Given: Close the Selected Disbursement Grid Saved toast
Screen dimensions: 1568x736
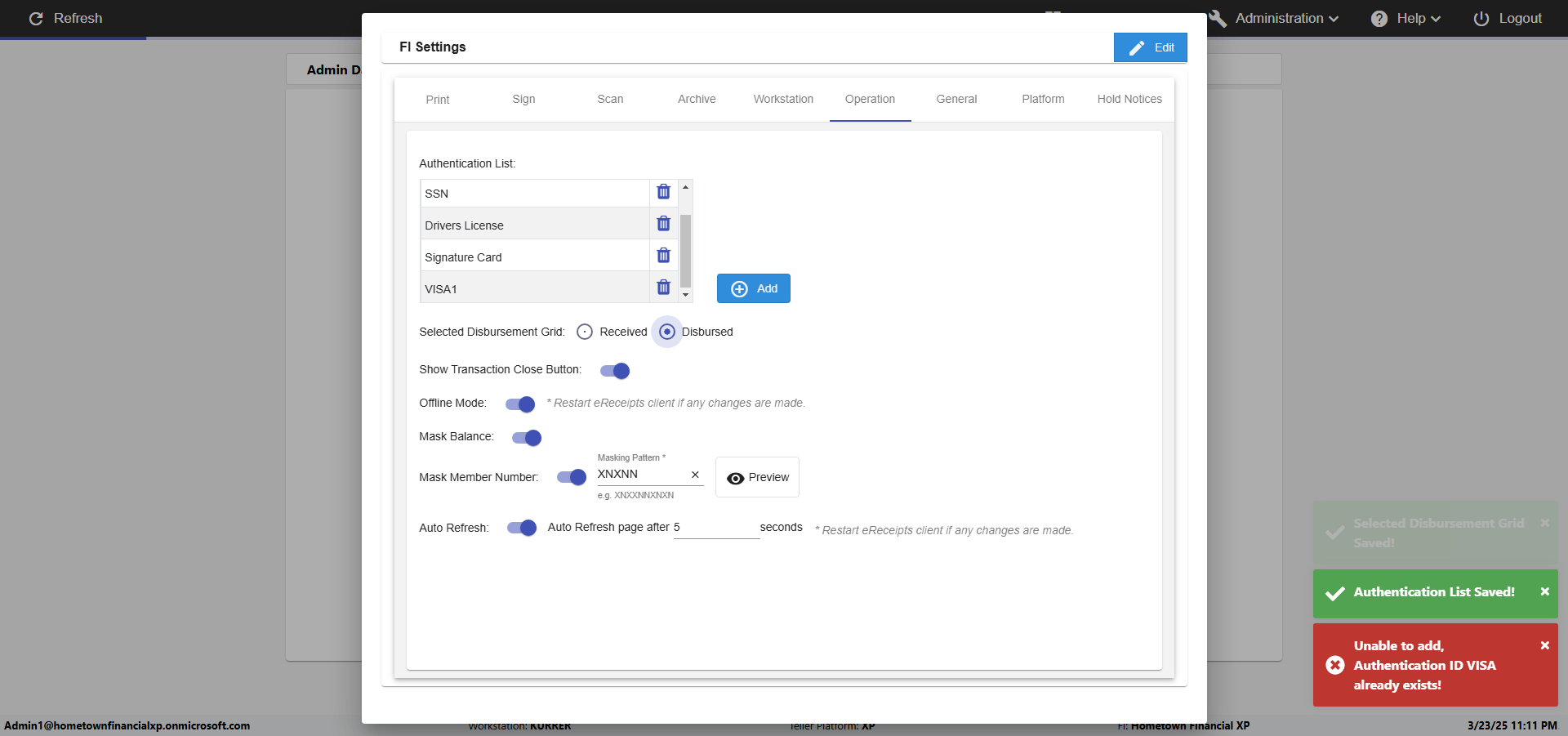Looking at the screenshot, I should [x=1544, y=523].
